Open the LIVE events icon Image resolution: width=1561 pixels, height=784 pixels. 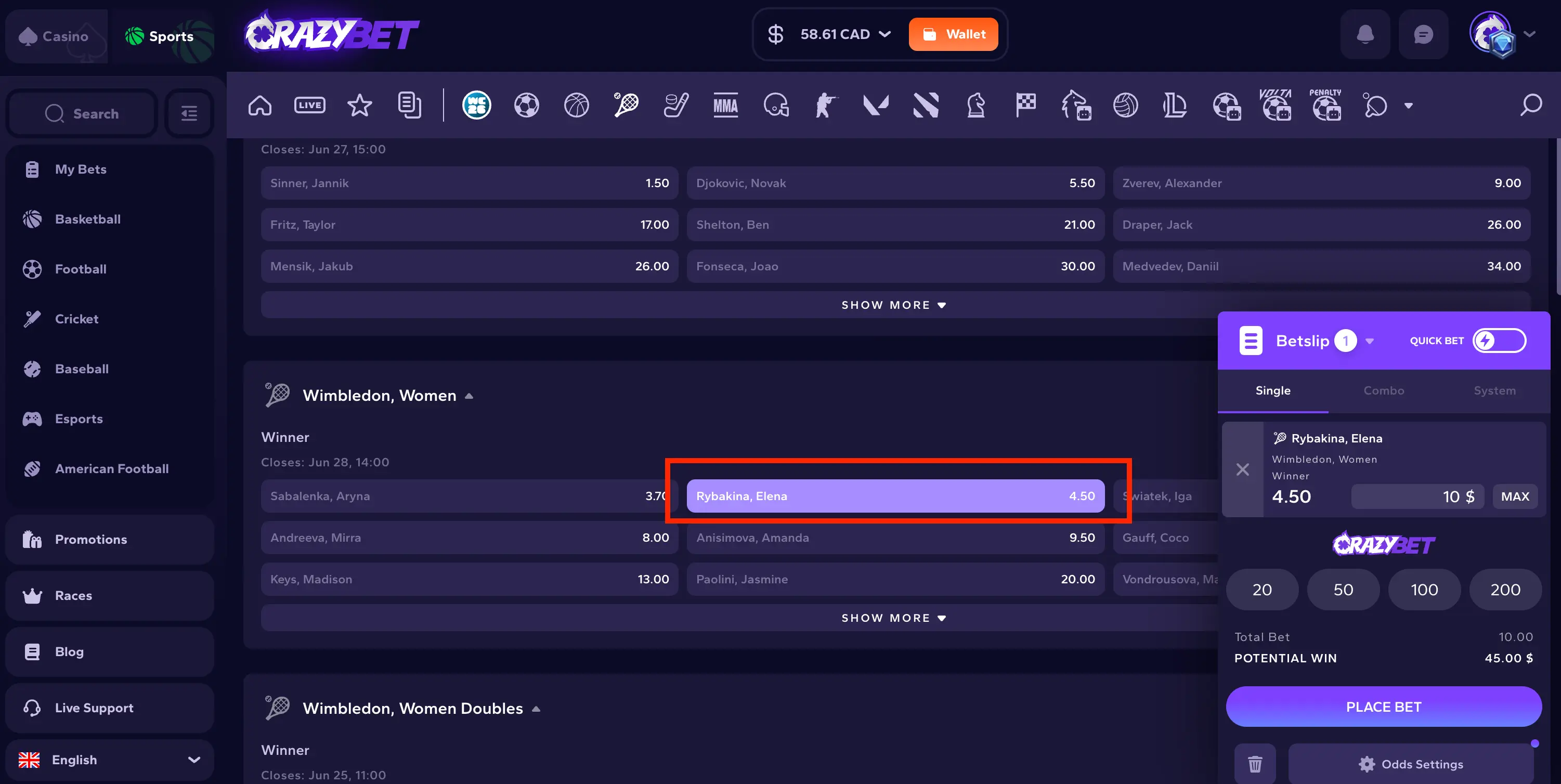point(310,106)
